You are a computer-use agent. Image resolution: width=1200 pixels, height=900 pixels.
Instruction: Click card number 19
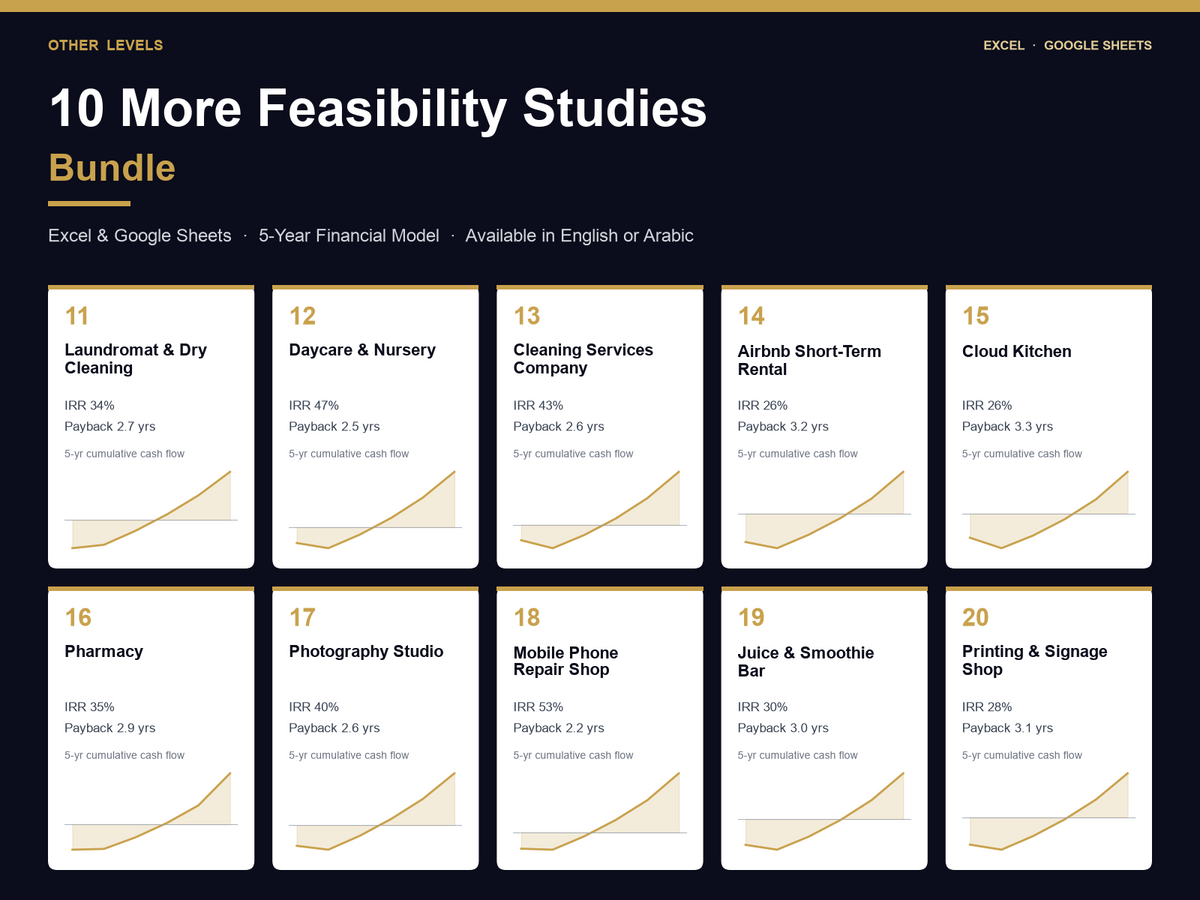tap(751, 617)
